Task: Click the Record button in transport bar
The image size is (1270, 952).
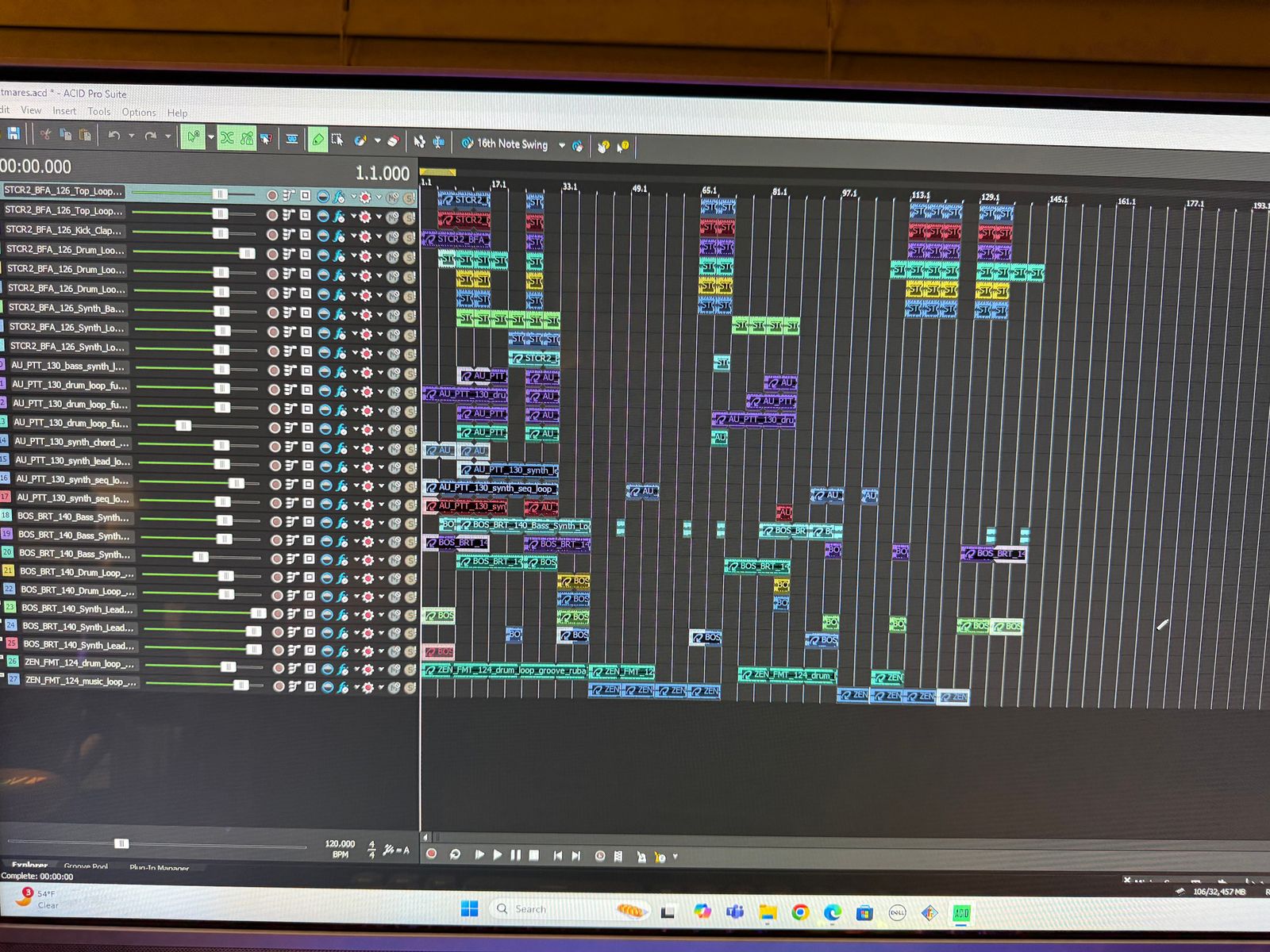Action: pyautogui.click(x=432, y=854)
